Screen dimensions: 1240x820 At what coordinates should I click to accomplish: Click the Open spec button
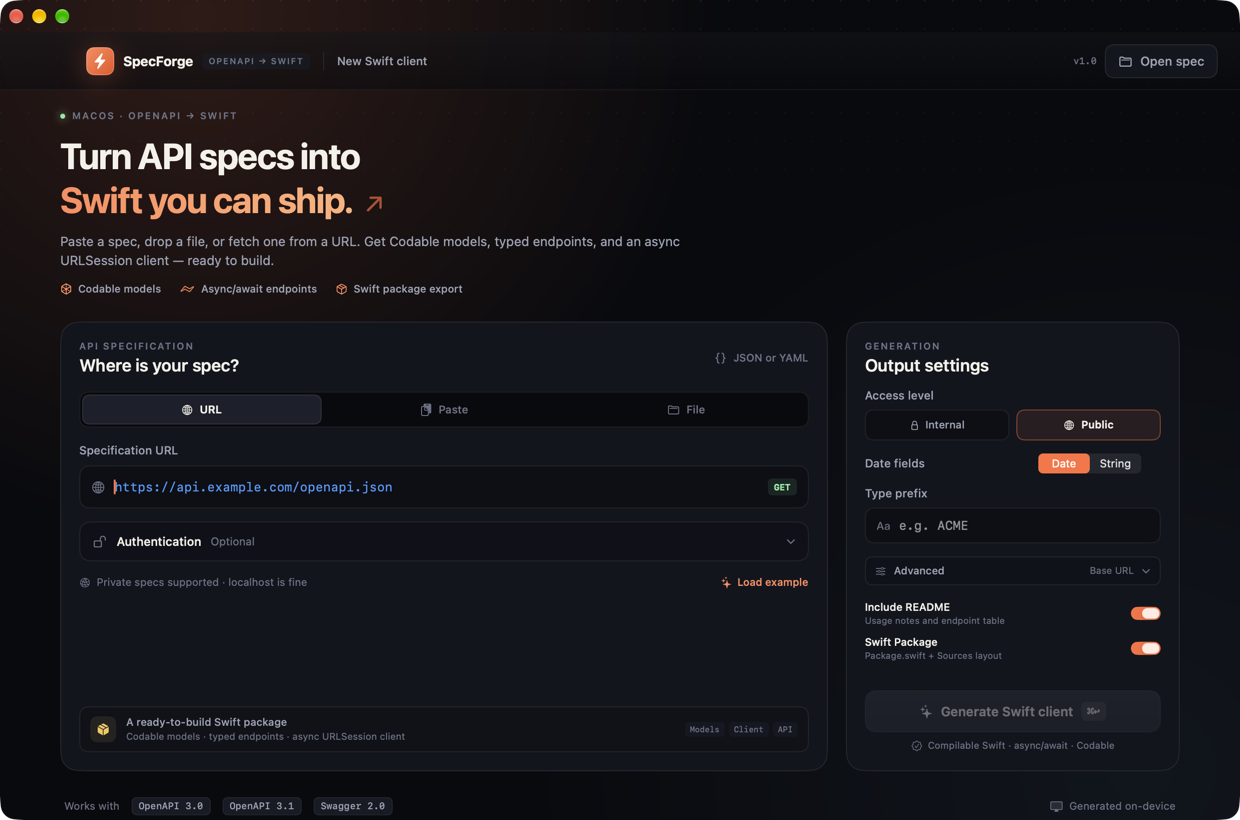(x=1161, y=61)
